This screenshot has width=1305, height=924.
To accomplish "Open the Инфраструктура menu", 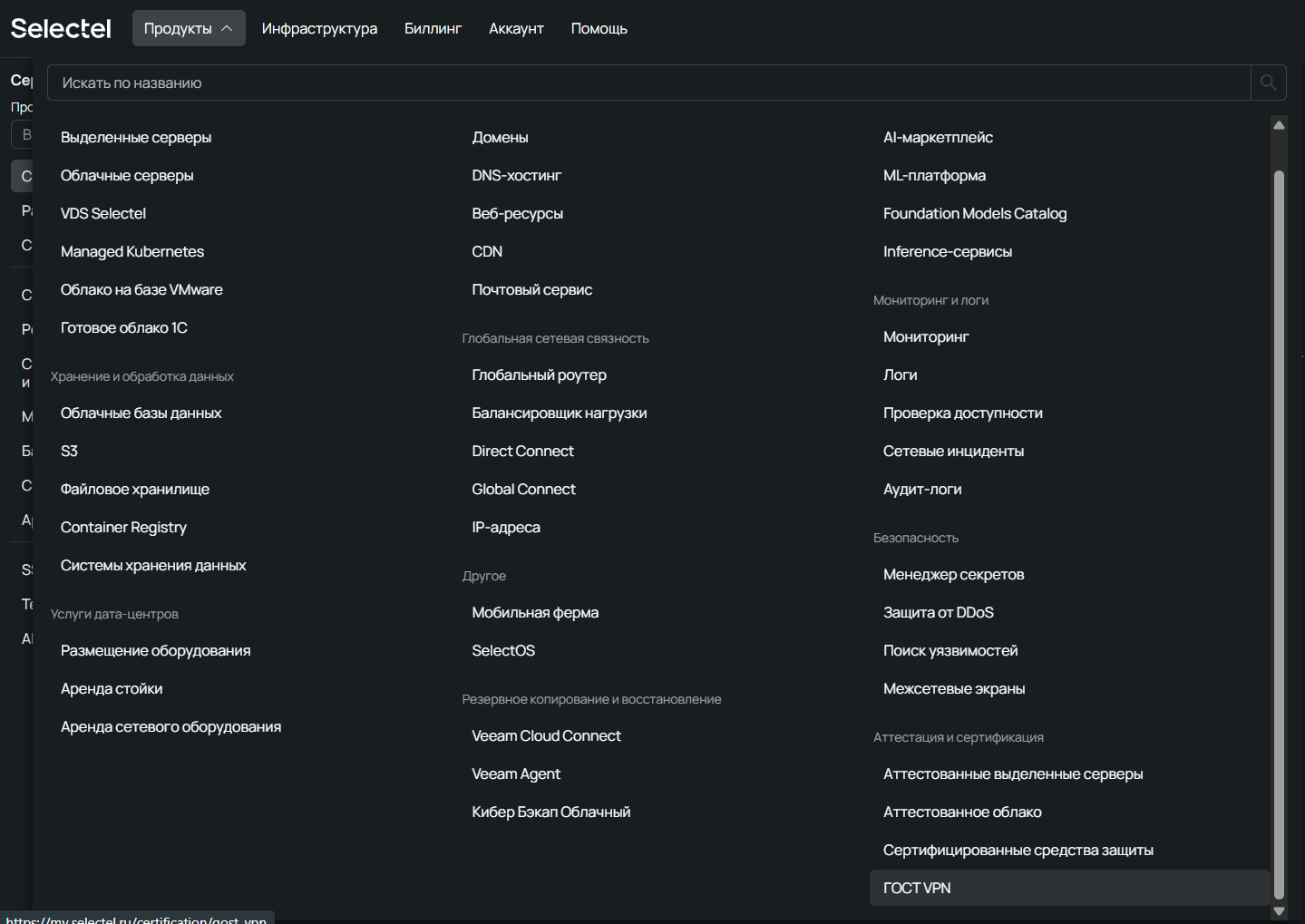I will point(319,29).
